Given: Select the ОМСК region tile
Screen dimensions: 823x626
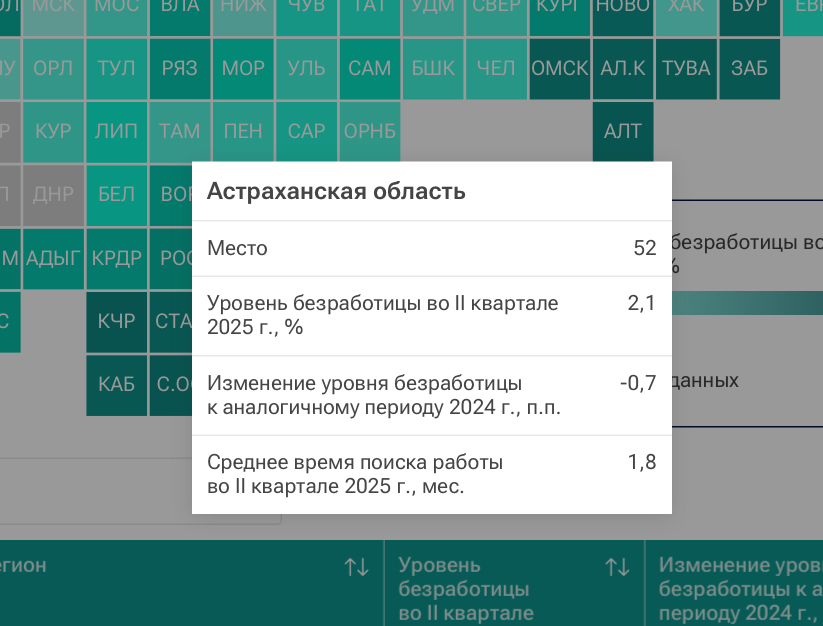Looking at the screenshot, I should (559, 69).
